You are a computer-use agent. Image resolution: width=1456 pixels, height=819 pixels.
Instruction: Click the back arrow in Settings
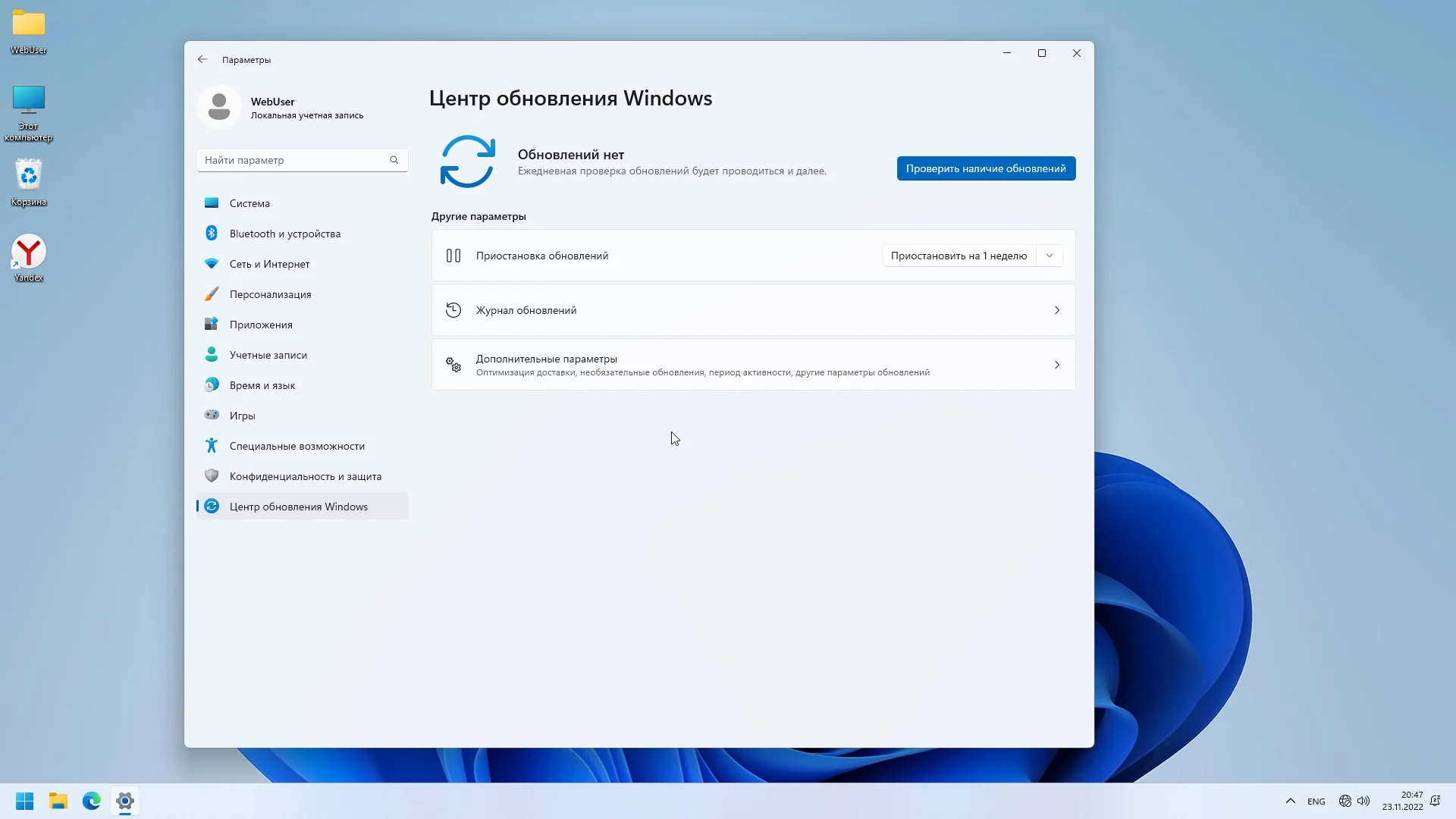click(202, 59)
